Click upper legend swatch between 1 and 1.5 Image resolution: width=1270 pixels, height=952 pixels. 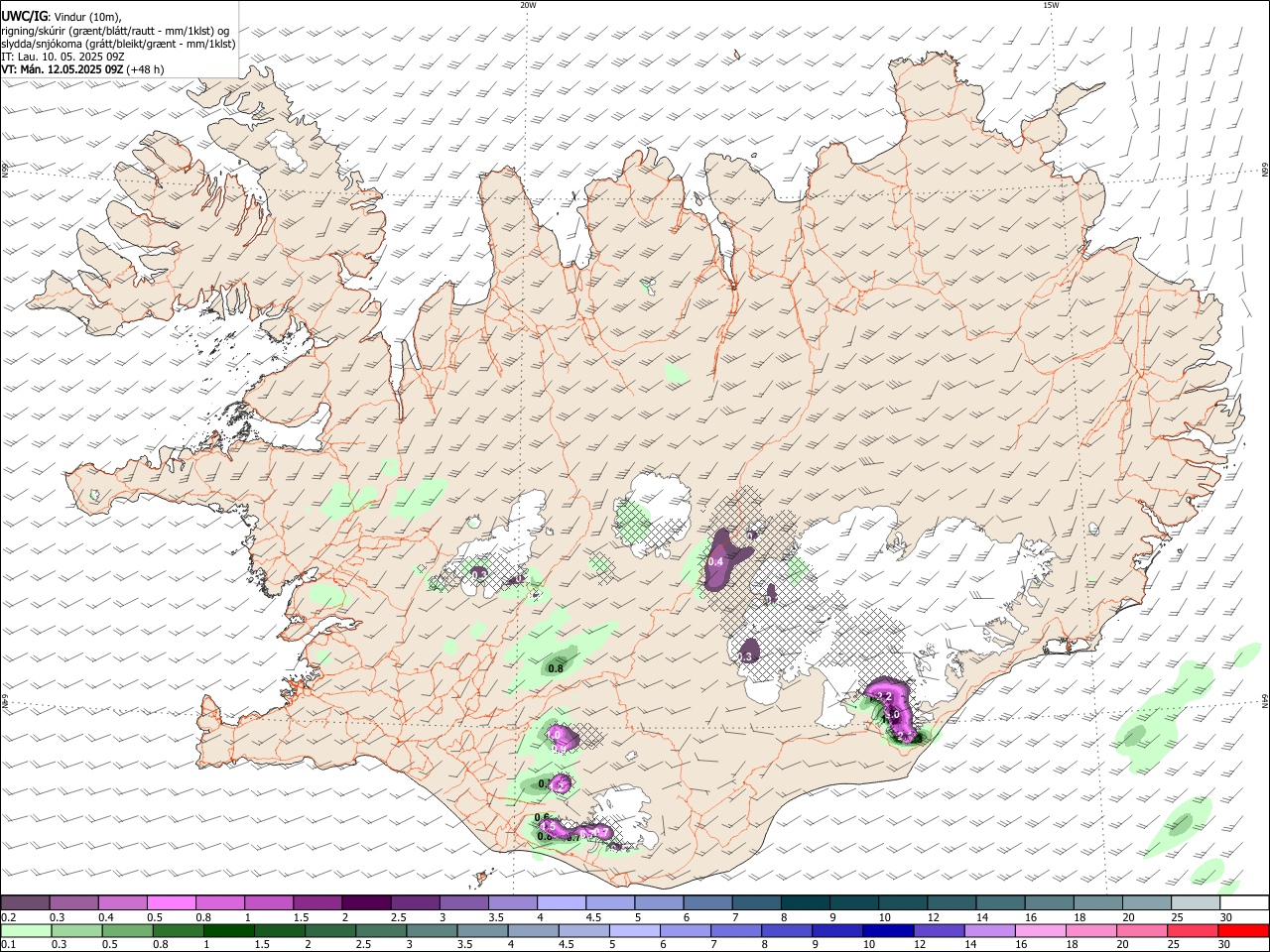tap(270, 903)
